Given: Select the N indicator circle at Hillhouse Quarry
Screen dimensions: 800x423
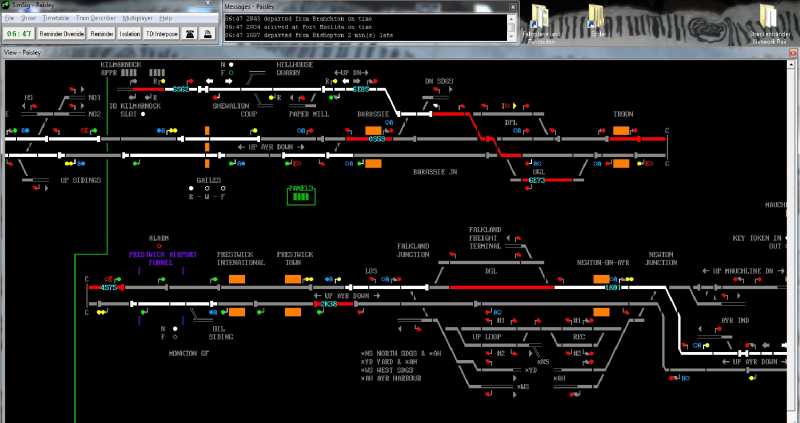Looking at the screenshot, I should click(231, 65).
